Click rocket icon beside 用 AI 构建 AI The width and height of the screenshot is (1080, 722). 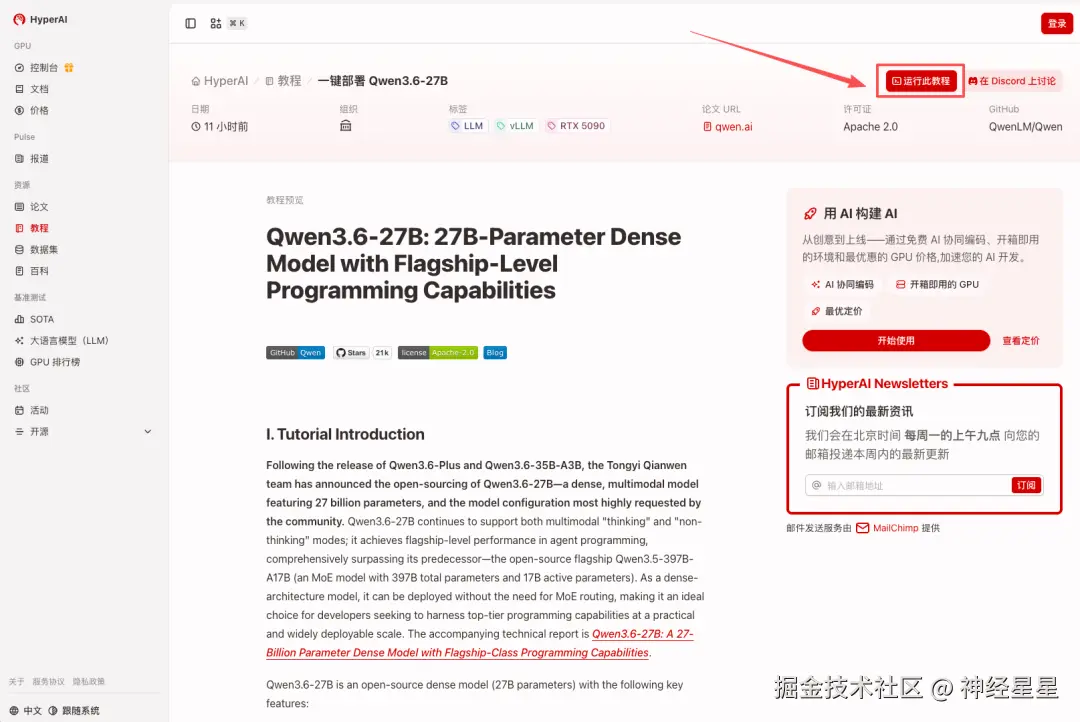pyautogui.click(x=810, y=214)
